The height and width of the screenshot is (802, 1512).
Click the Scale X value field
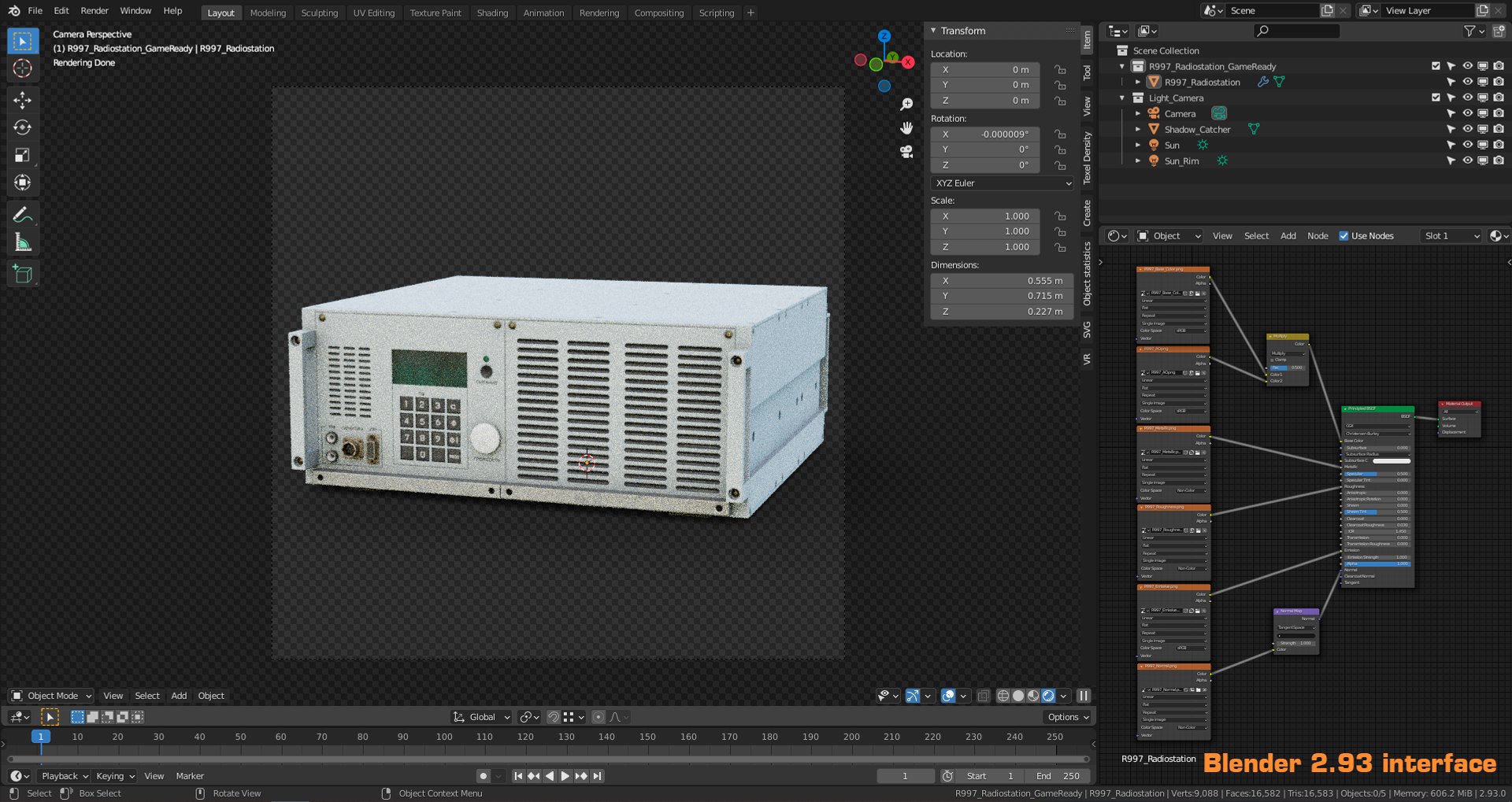985,216
